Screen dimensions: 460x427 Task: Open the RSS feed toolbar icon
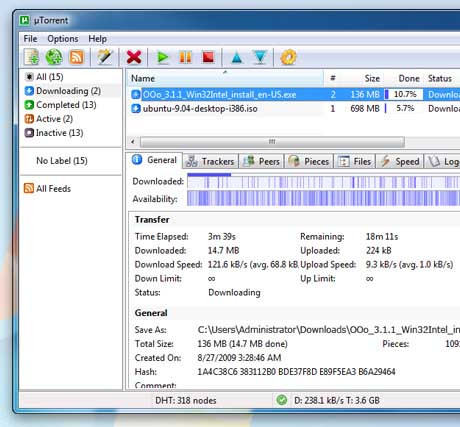click(77, 57)
